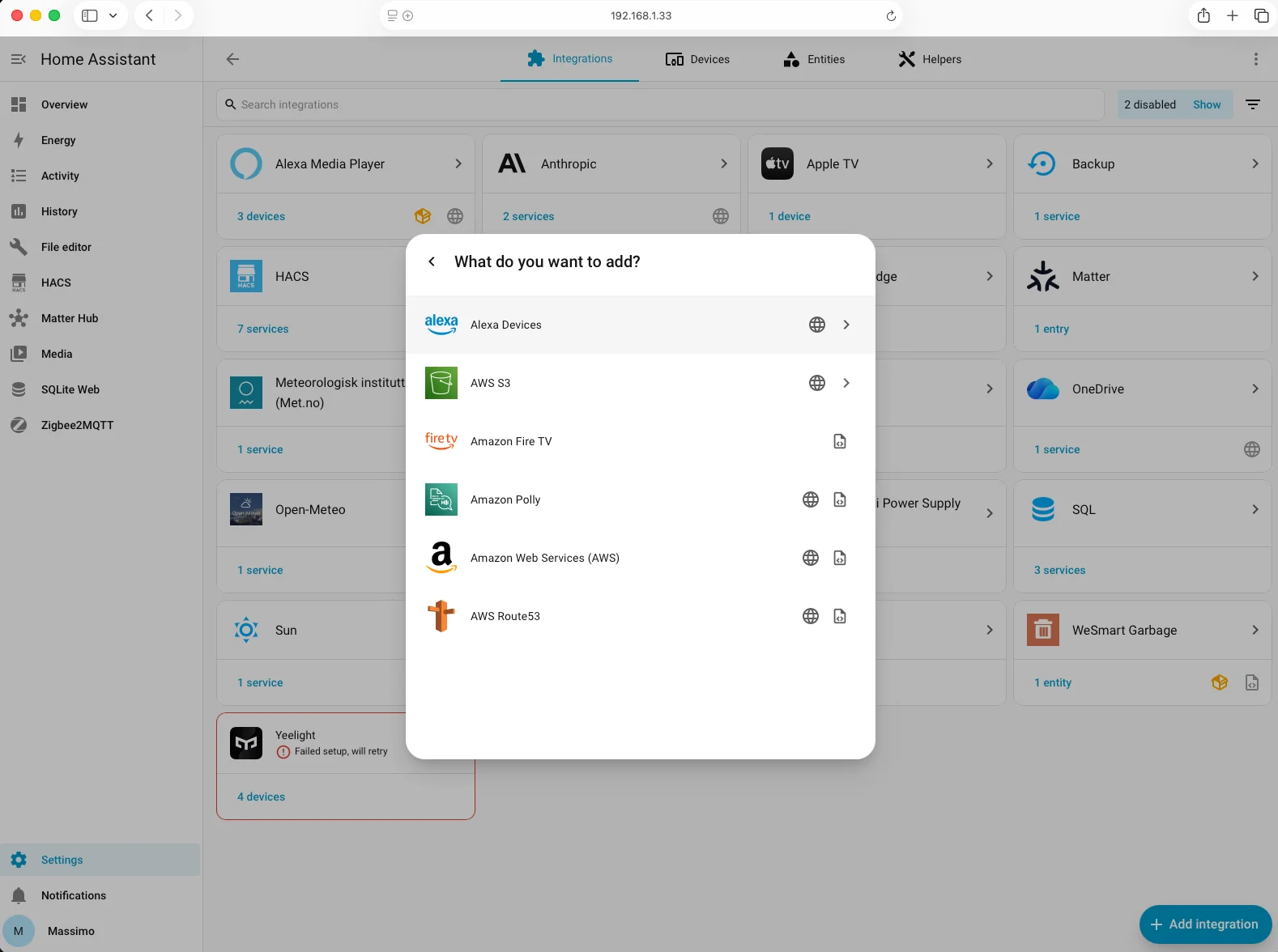This screenshot has height=952, width=1278.
Task: Open 2 services link under Anthropic
Action: [x=528, y=216]
